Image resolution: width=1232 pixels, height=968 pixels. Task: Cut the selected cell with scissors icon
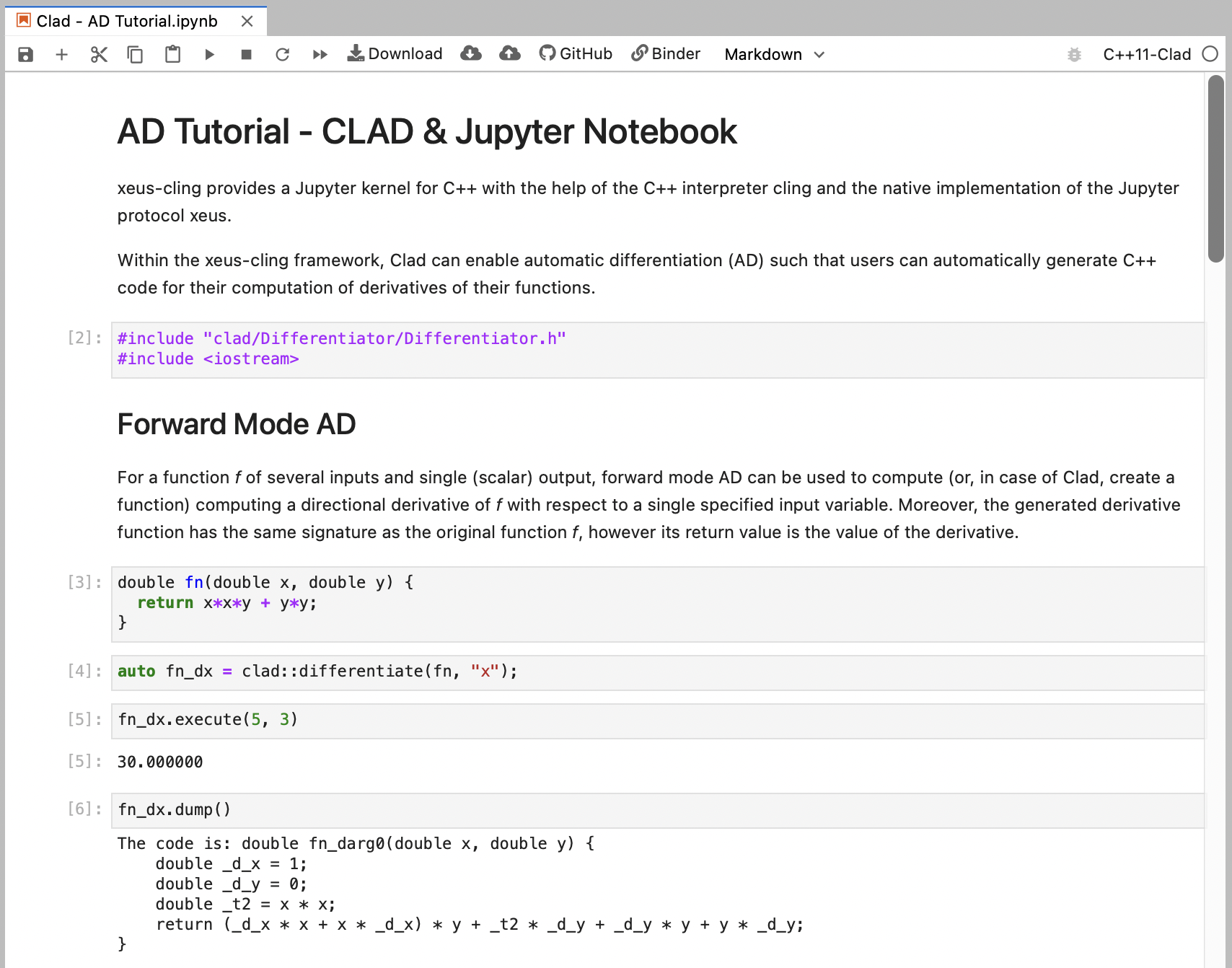coord(99,55)
